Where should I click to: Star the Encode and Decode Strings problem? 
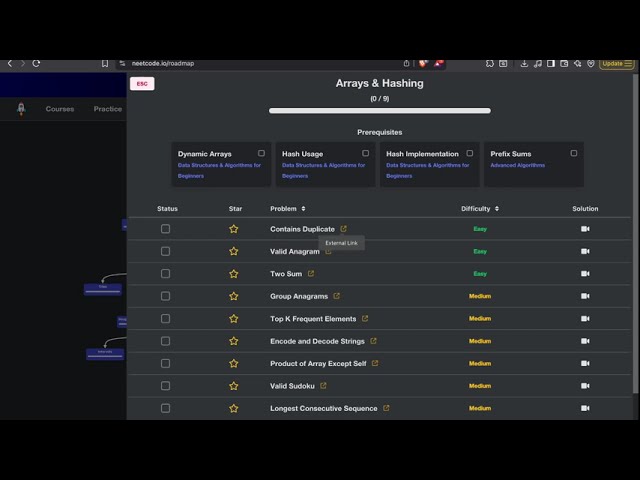[233, 341]
